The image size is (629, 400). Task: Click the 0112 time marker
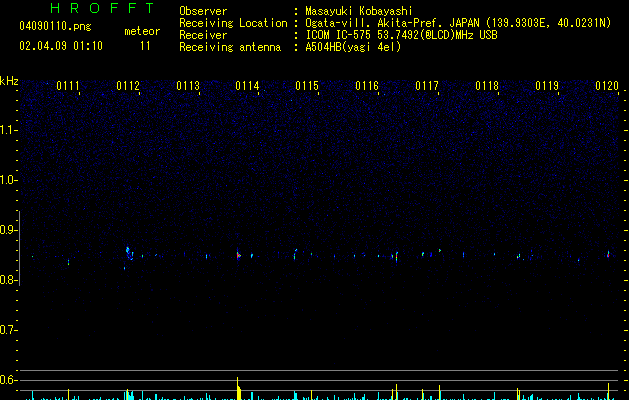(128, 86)
